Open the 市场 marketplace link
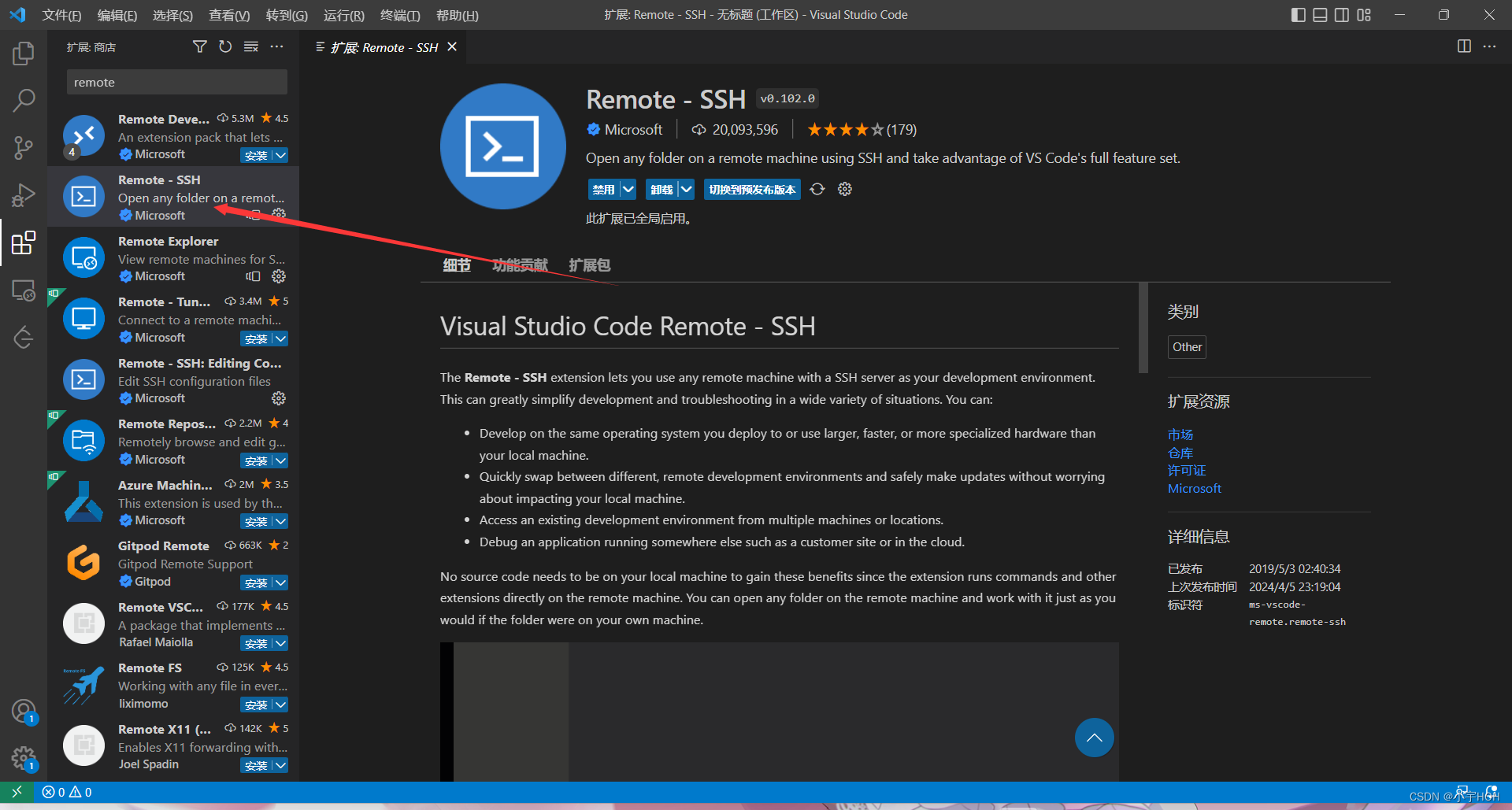Image resolution: width=1512 pixels, height=810 pixels. (1180, 435)
